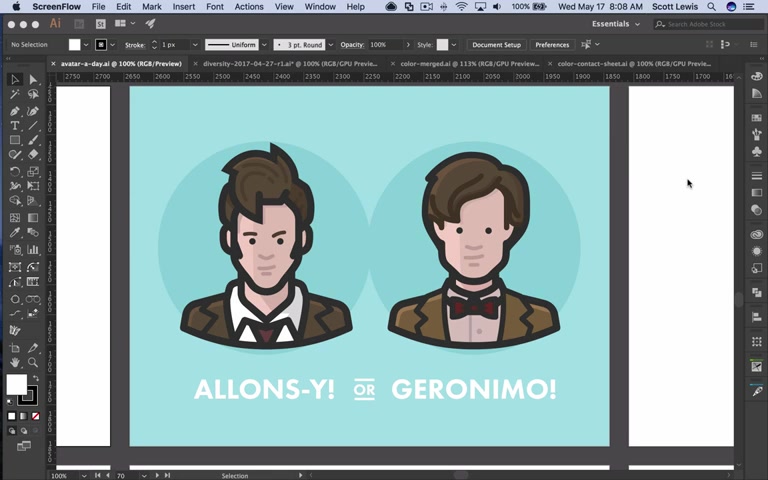Choose the Eyedropper tool
This screenshot has width=768, height=480.
tap(15, 232)
